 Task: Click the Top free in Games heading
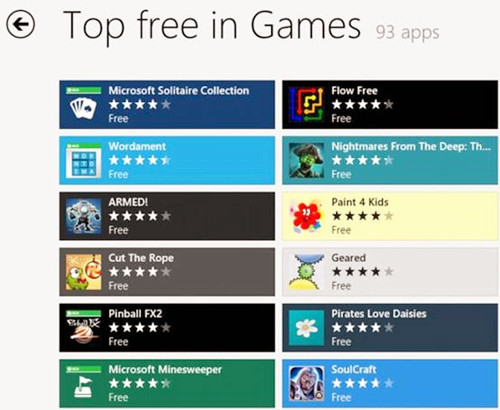[212, 26]
